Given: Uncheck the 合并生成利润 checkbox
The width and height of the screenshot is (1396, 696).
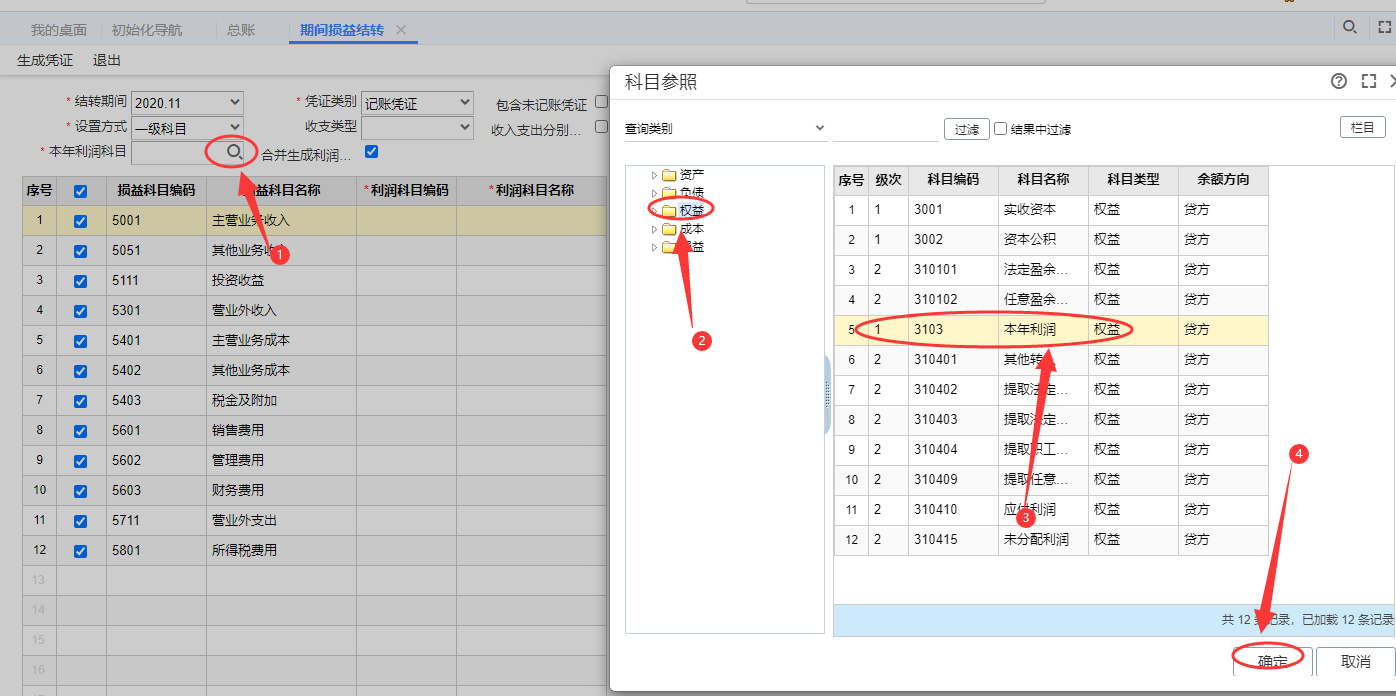Looking at the screenshot, I should pyautogui.click(x=372, y=152).
